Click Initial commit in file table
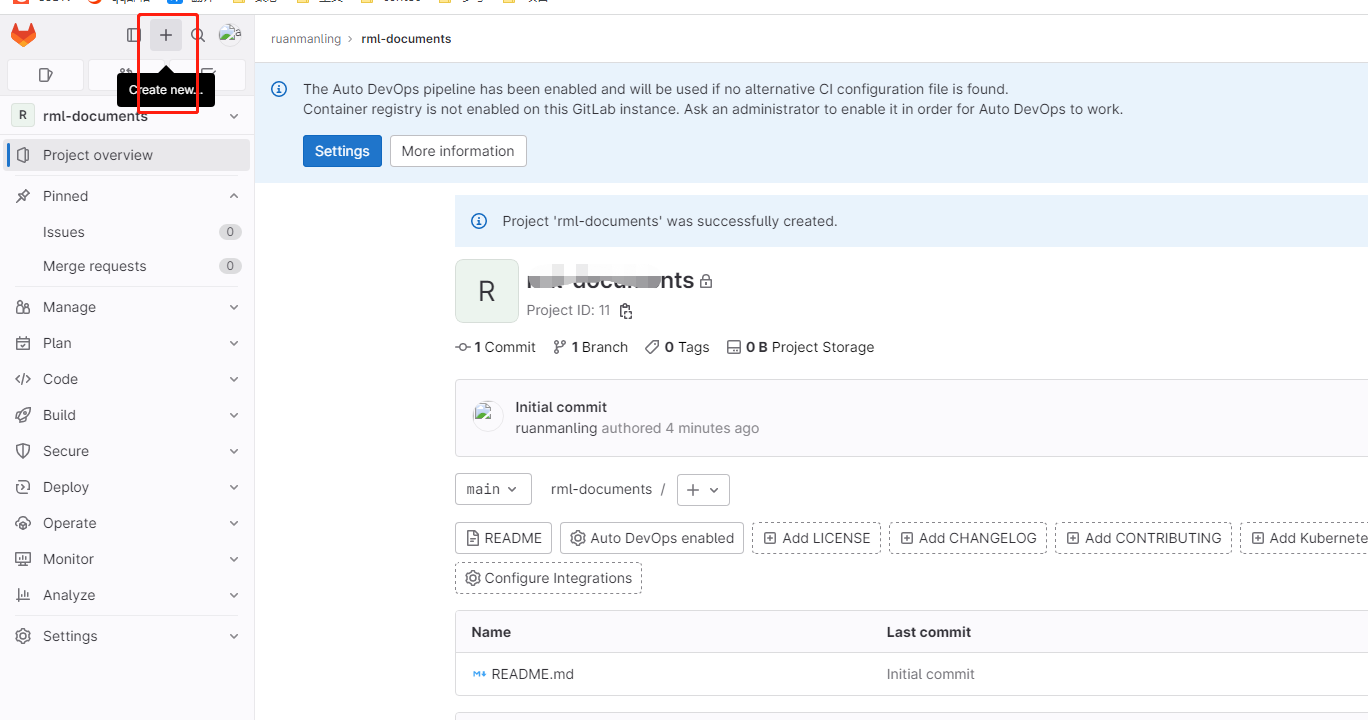This screenshot has width=1368, height=720. (930, 674)
